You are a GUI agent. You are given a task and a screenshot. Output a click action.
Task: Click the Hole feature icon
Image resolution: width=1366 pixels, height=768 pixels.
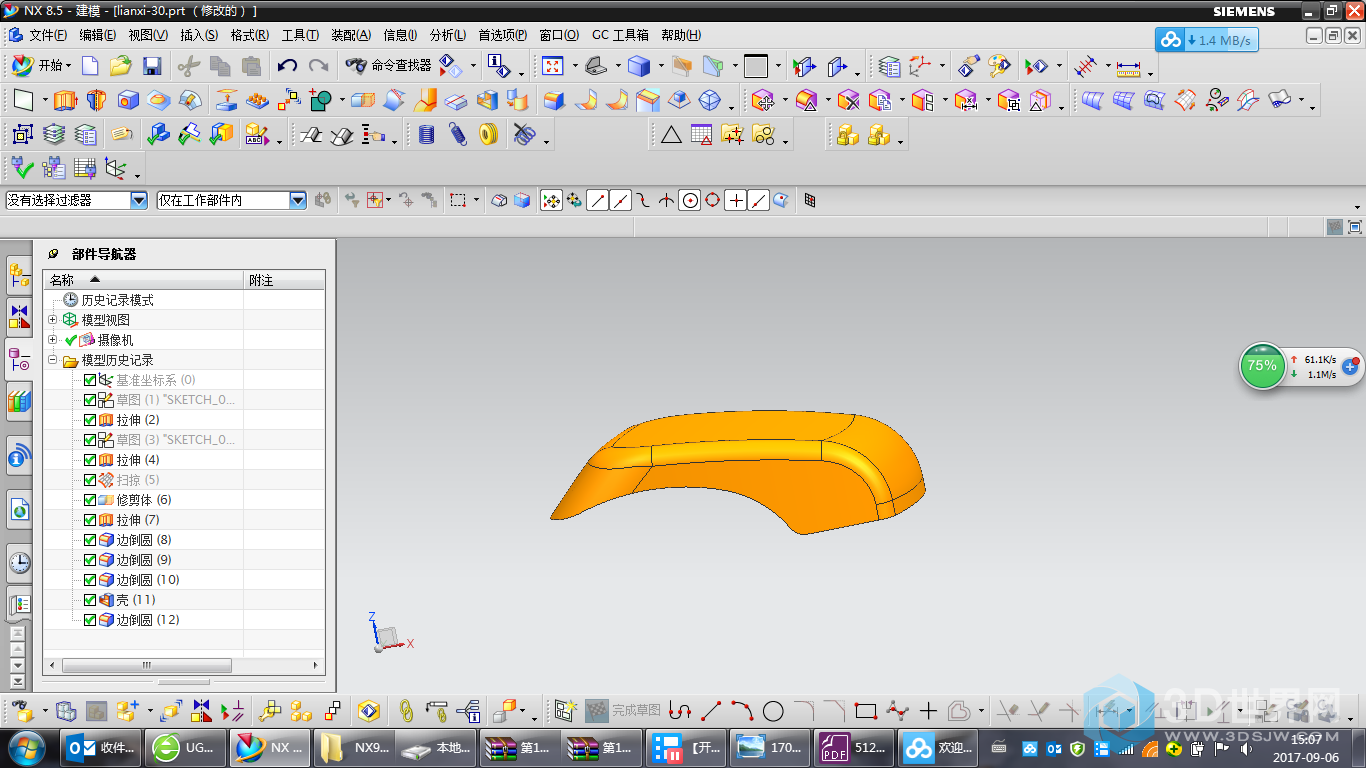128,100
